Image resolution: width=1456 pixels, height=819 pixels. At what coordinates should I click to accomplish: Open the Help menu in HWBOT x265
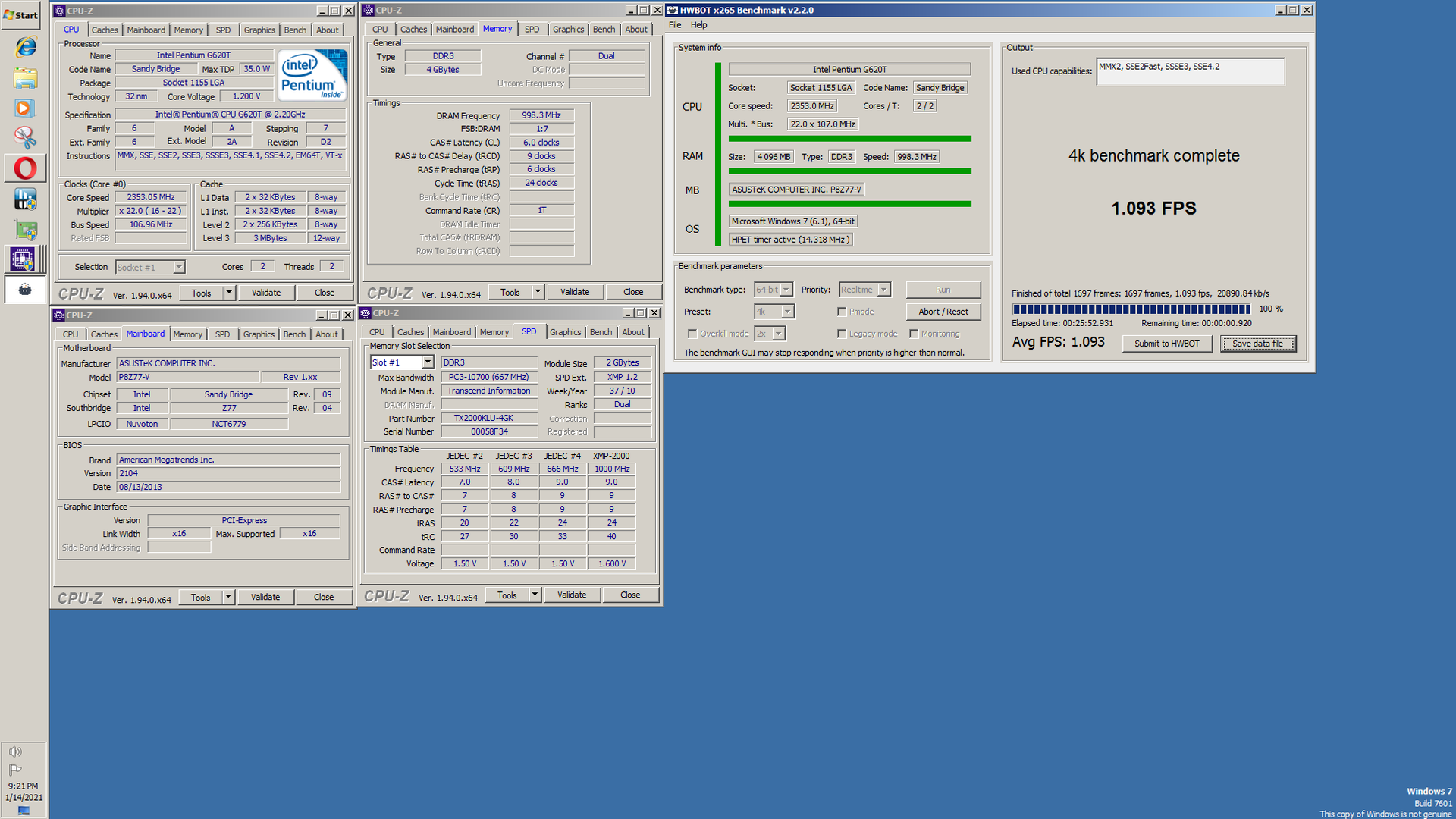pos(698,25)
